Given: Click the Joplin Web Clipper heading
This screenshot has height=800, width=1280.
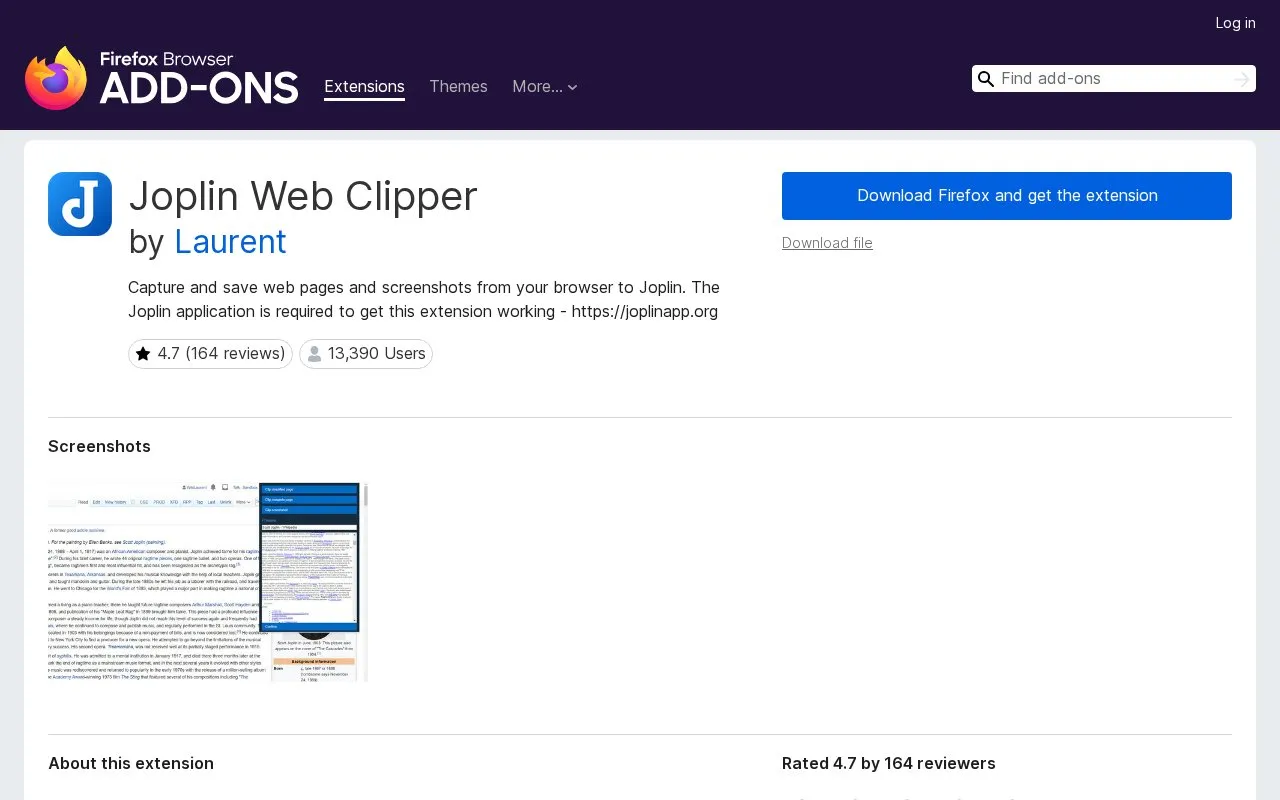Looking at the screenshot, I should click(303, 196).
